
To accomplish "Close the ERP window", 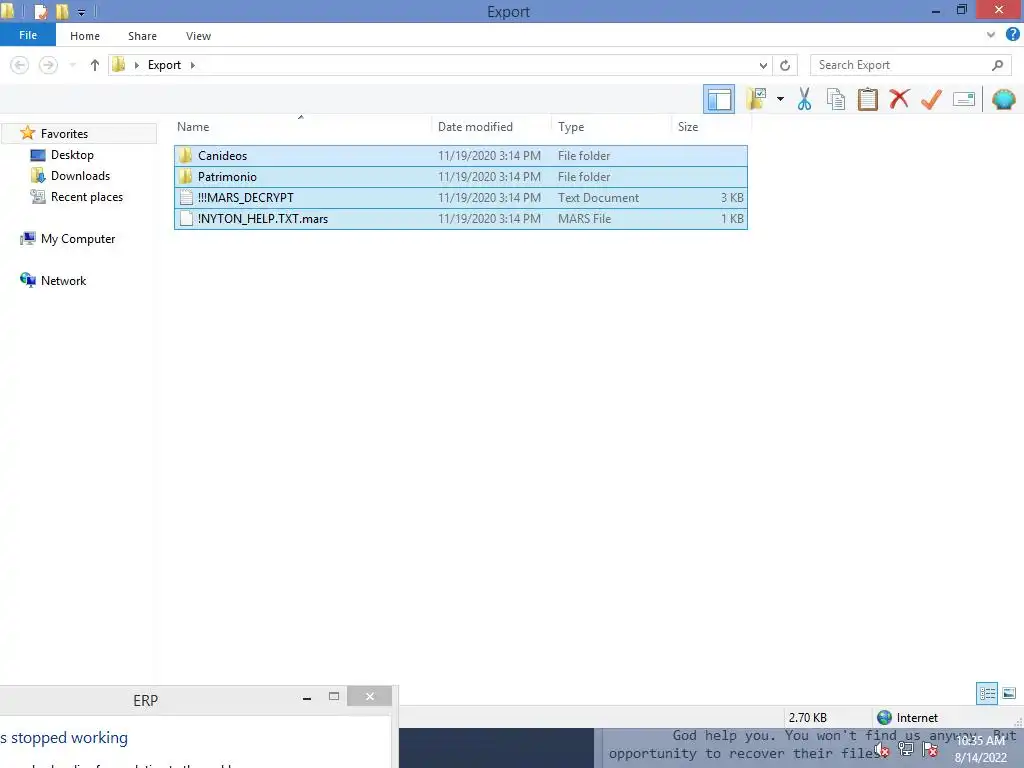I will point(370,697).
